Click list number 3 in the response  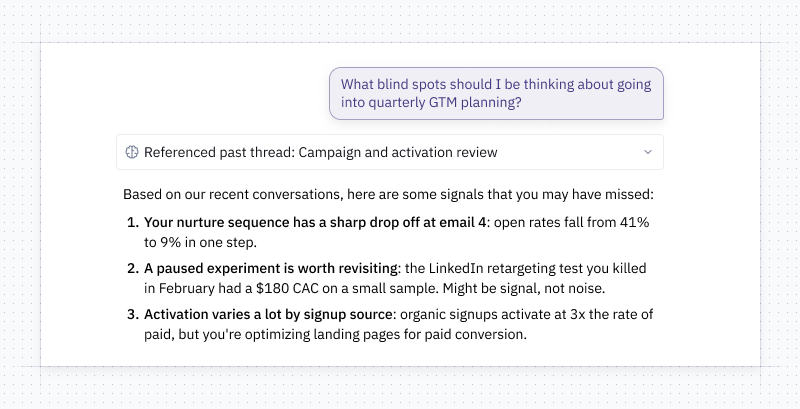click(x=132, y=315)
